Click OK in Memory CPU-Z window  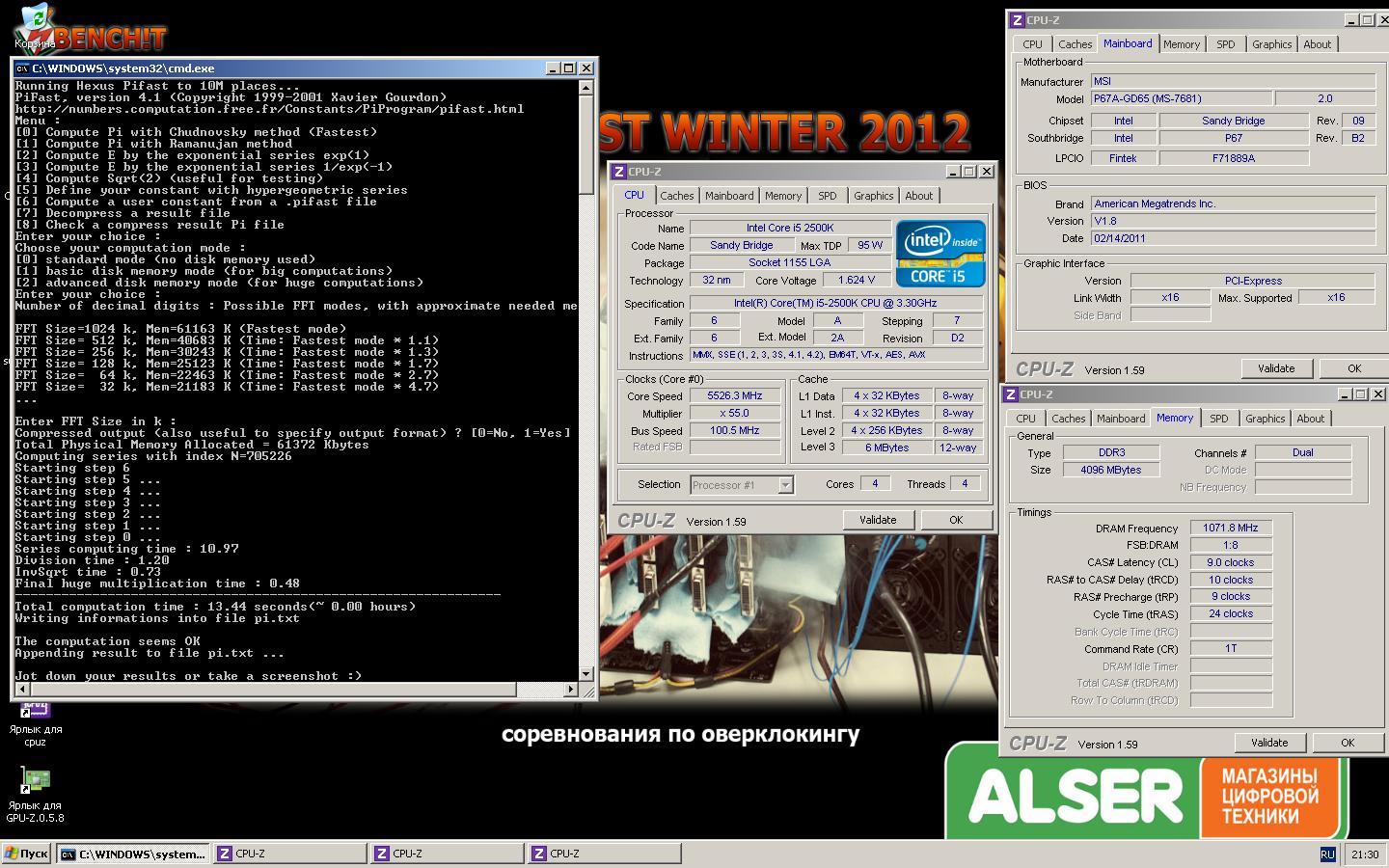[1348, 743]
